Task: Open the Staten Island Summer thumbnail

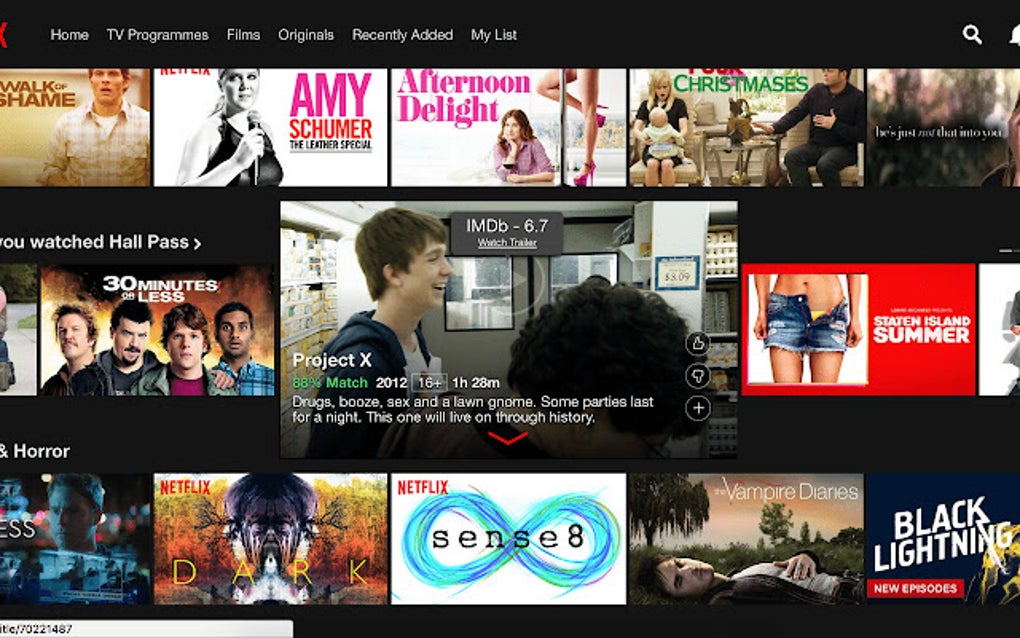Action: tap(859, 329)
